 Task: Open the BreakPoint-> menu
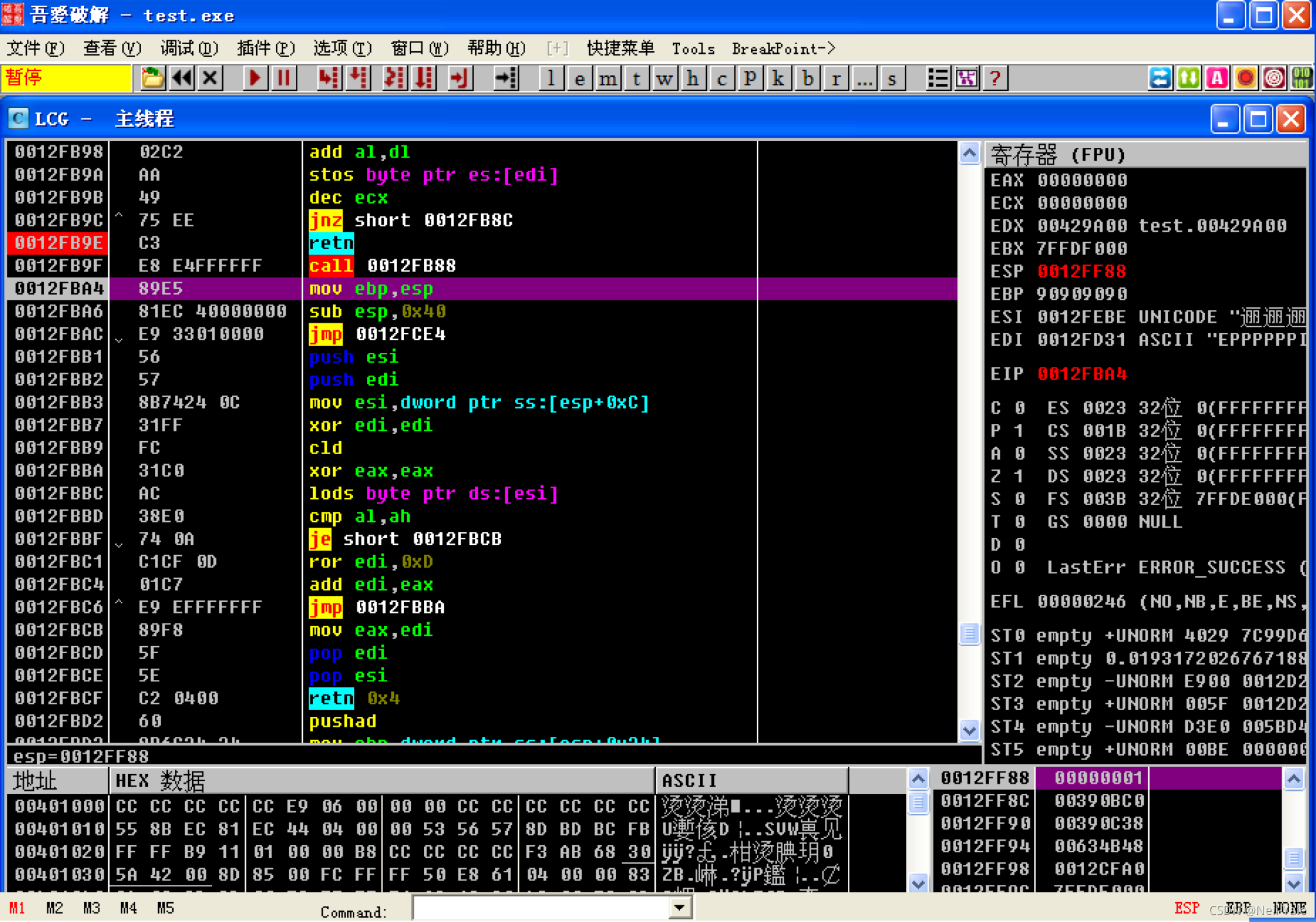pos(783,49)
